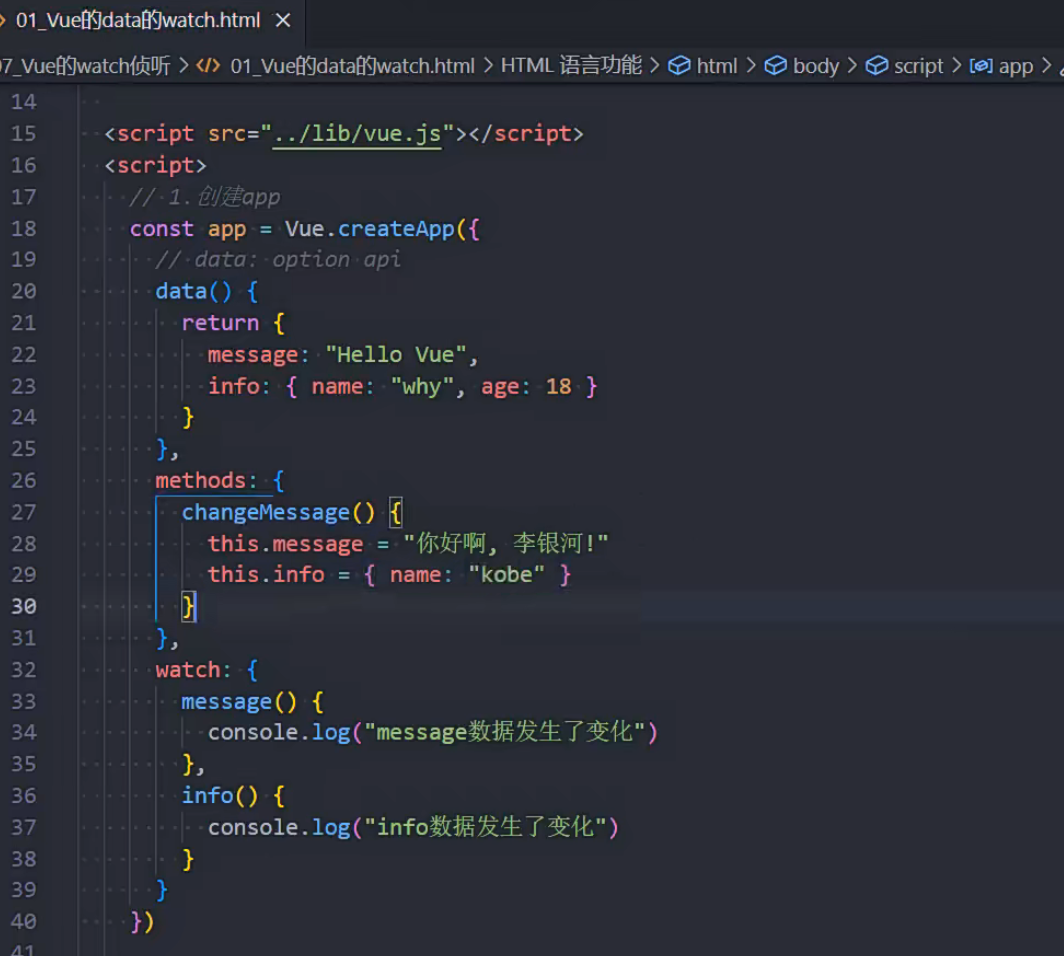Select the script symbol breadcrumb

[x=918, y=66]
